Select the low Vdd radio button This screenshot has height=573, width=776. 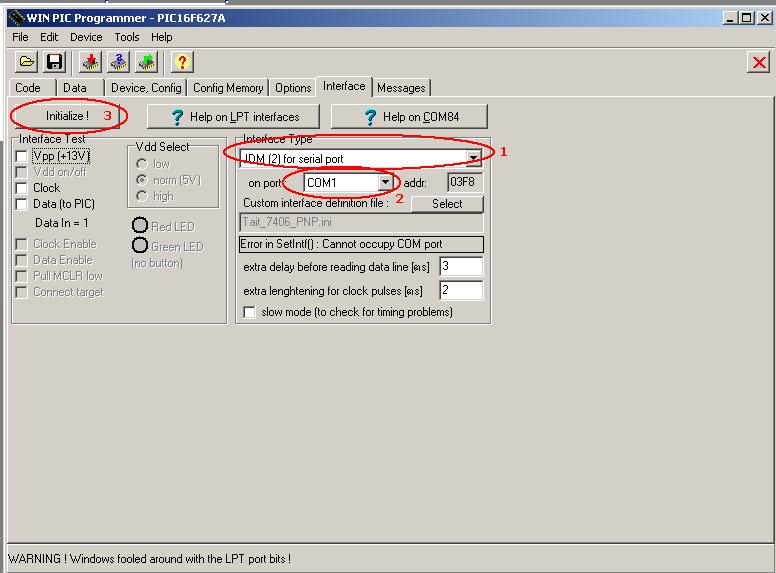142,164
